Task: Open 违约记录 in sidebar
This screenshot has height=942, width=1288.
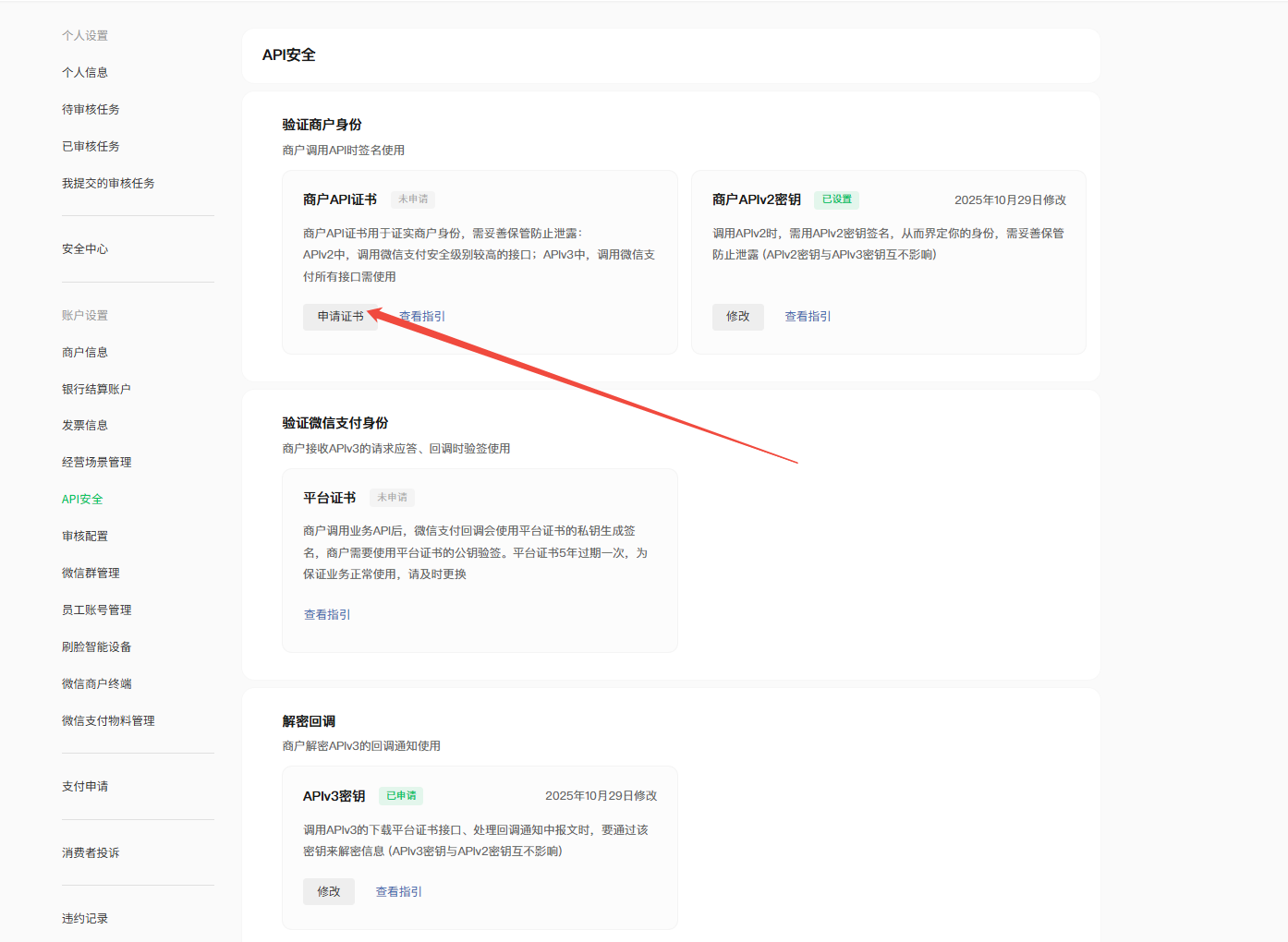Action: 85,919
